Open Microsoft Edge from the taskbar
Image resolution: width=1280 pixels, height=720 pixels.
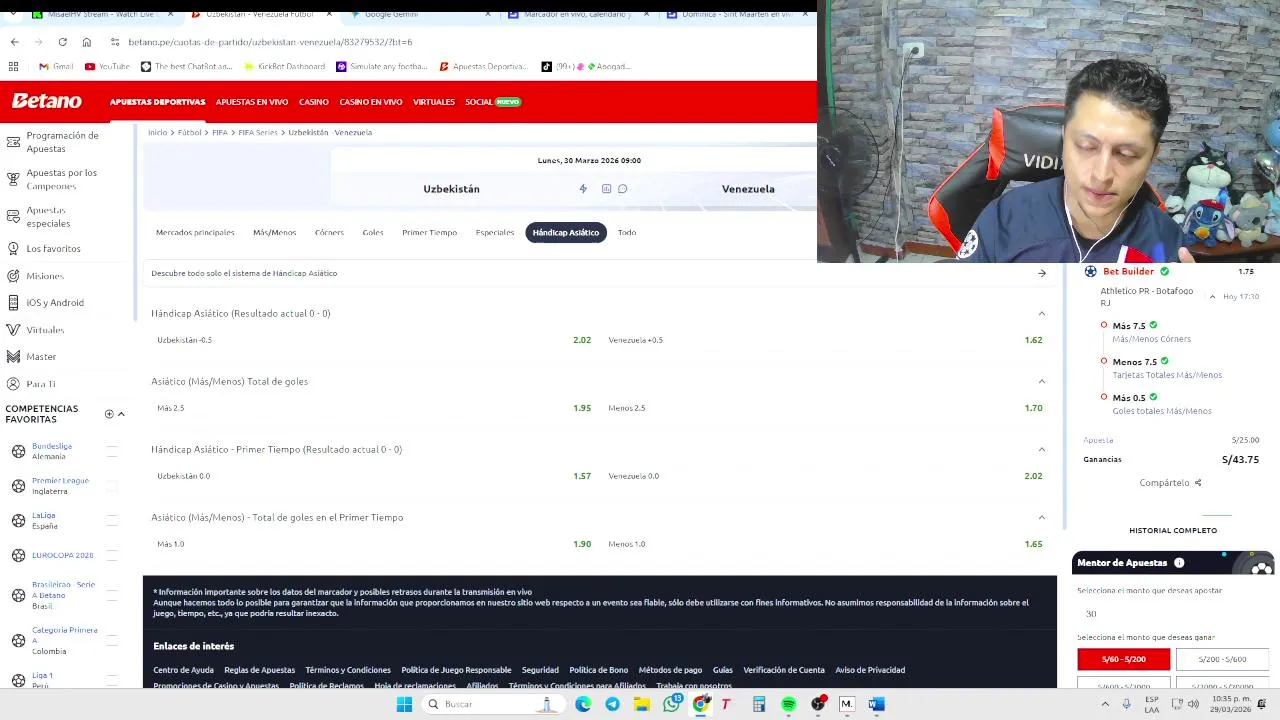(583, 704)
